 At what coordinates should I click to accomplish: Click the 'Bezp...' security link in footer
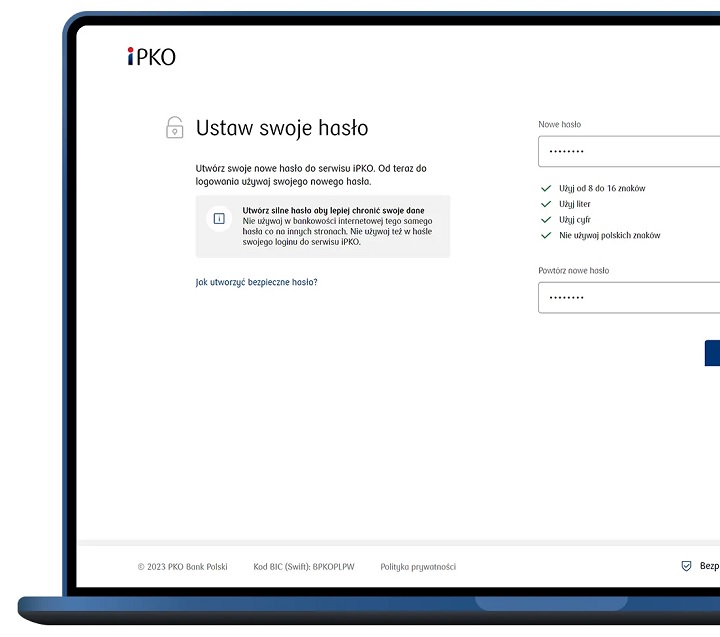click(x=708, y=566)
